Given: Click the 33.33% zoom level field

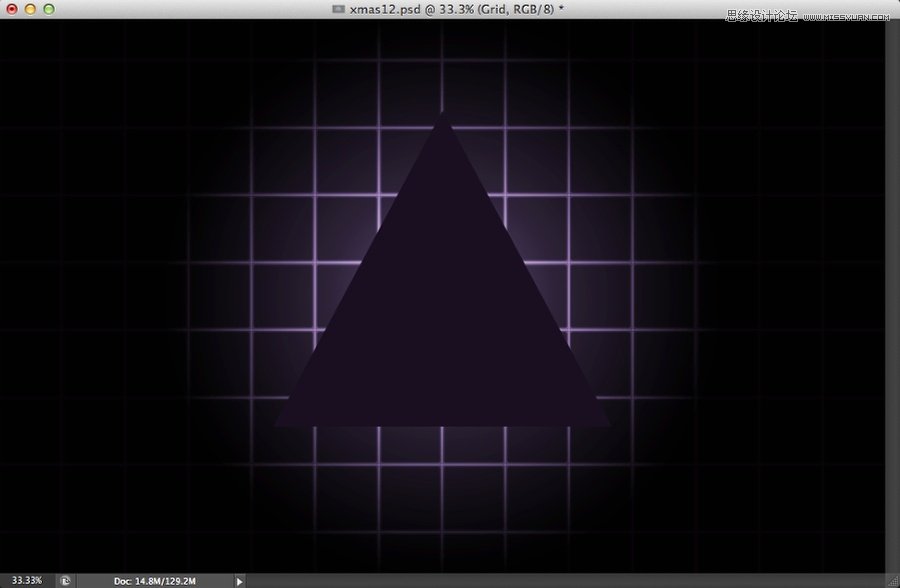Looking at the screenshot, I should pyautogui.click(x=27, y=581).
